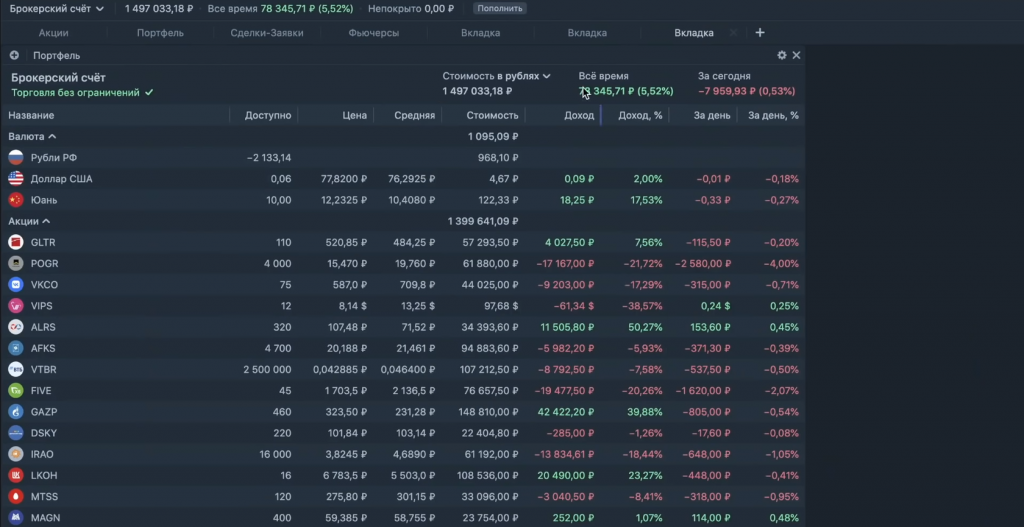This screenshot has width=1024, height=527.
Task: Click the POGR stock logo icon
Action: pyautogui.click(x=16, y=264)
